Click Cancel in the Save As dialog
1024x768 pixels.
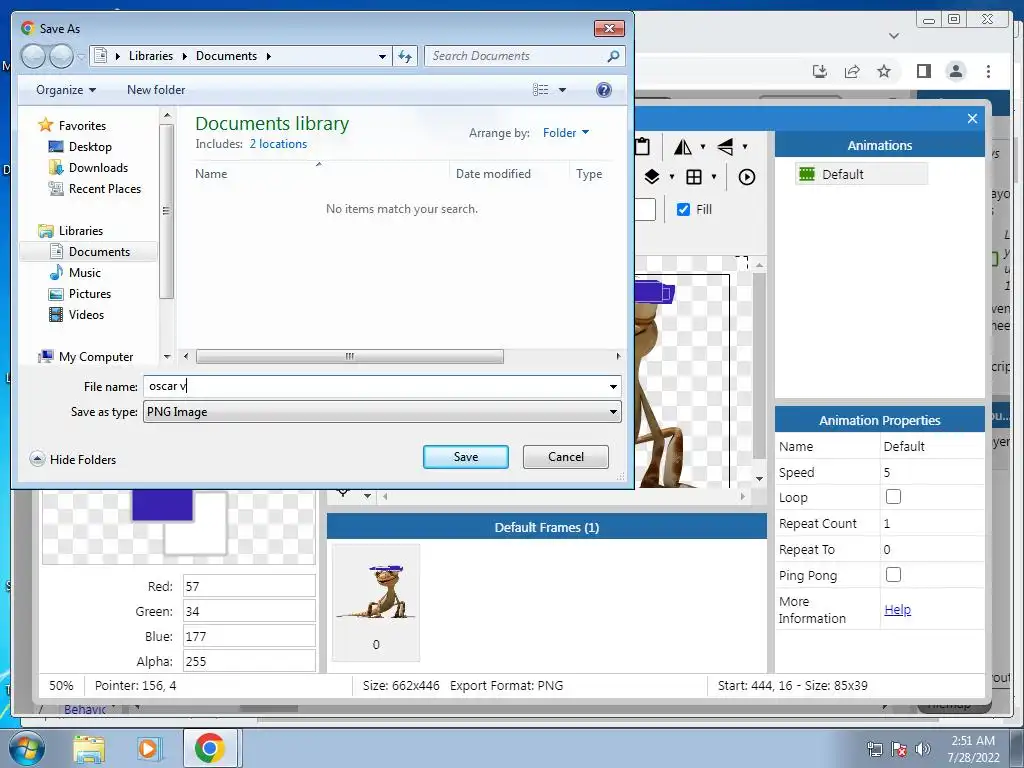pos(566,456)
